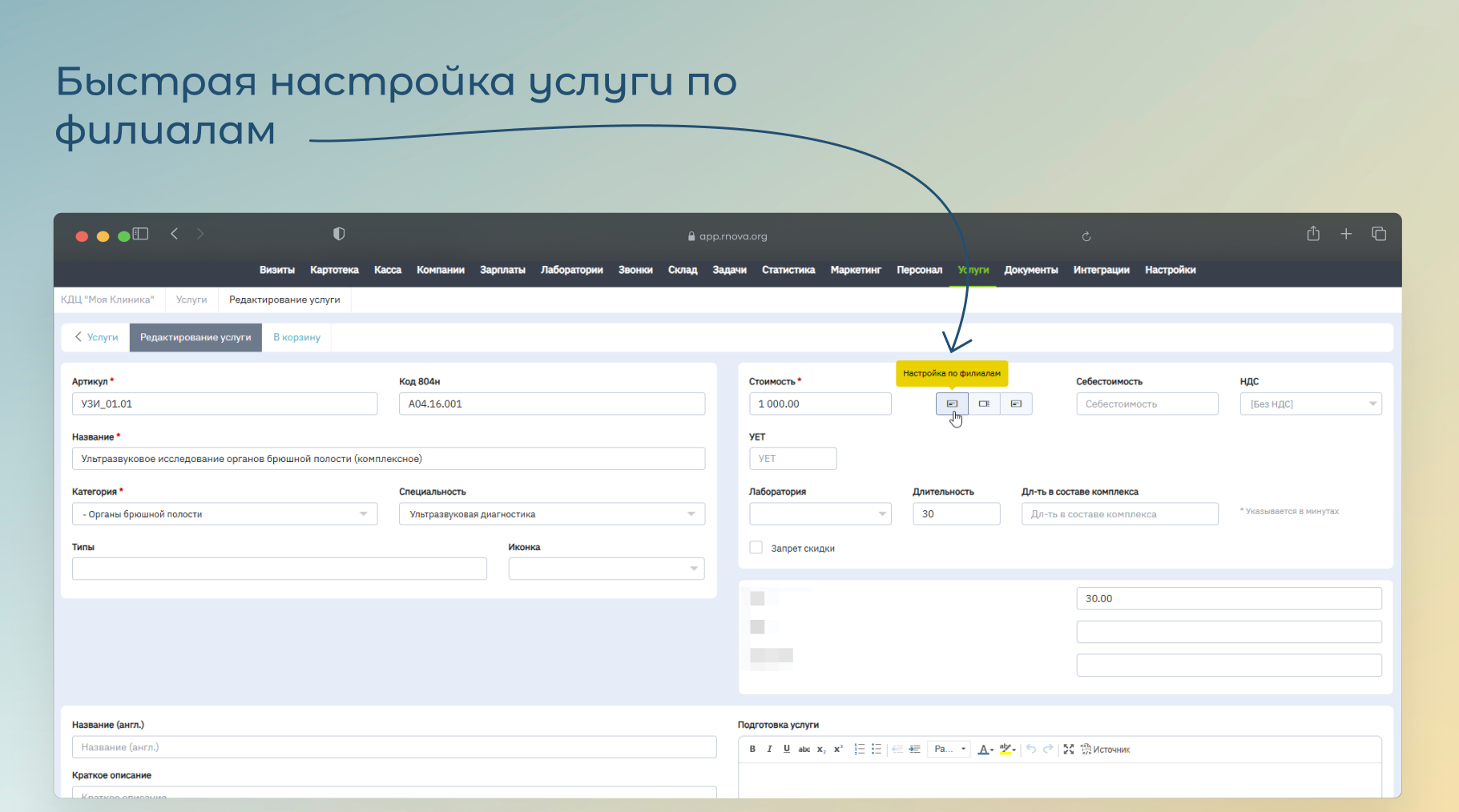1459x812 pixels.
Task: Open the text color picker in the editor
Action: (x=985, y=750)
